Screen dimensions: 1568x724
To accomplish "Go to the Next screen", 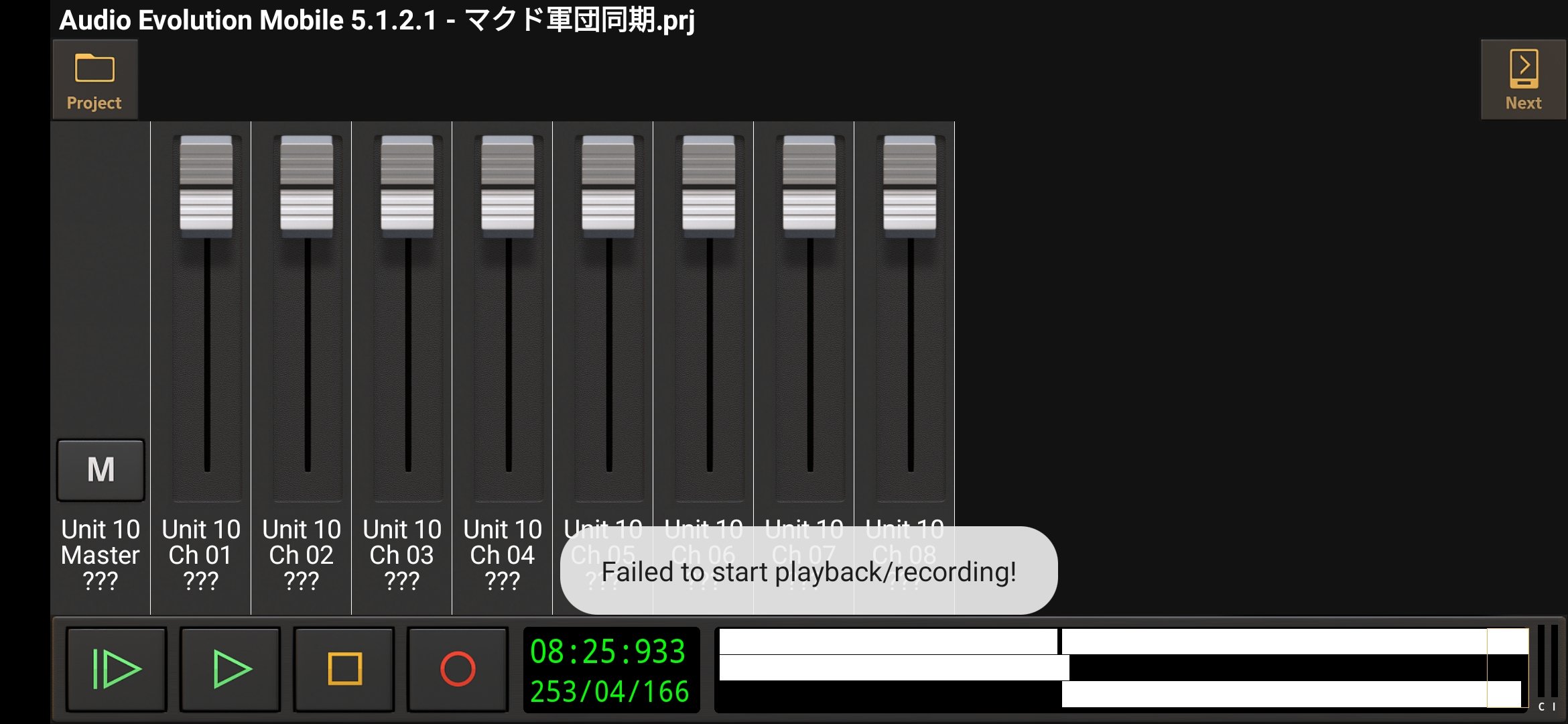I will click(x=1523, y=80).
